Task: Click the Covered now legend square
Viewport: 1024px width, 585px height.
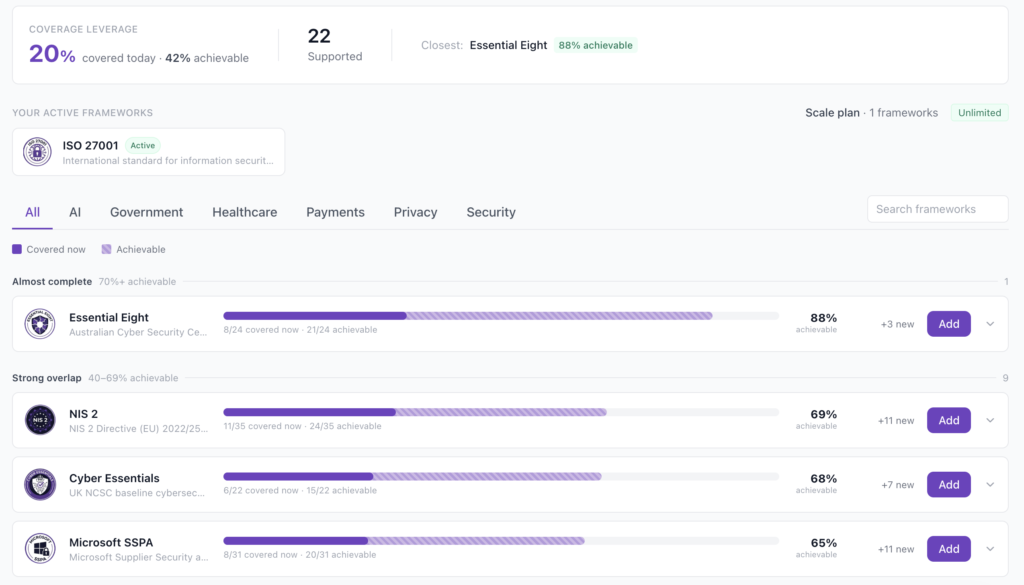Action: point(17,249)
